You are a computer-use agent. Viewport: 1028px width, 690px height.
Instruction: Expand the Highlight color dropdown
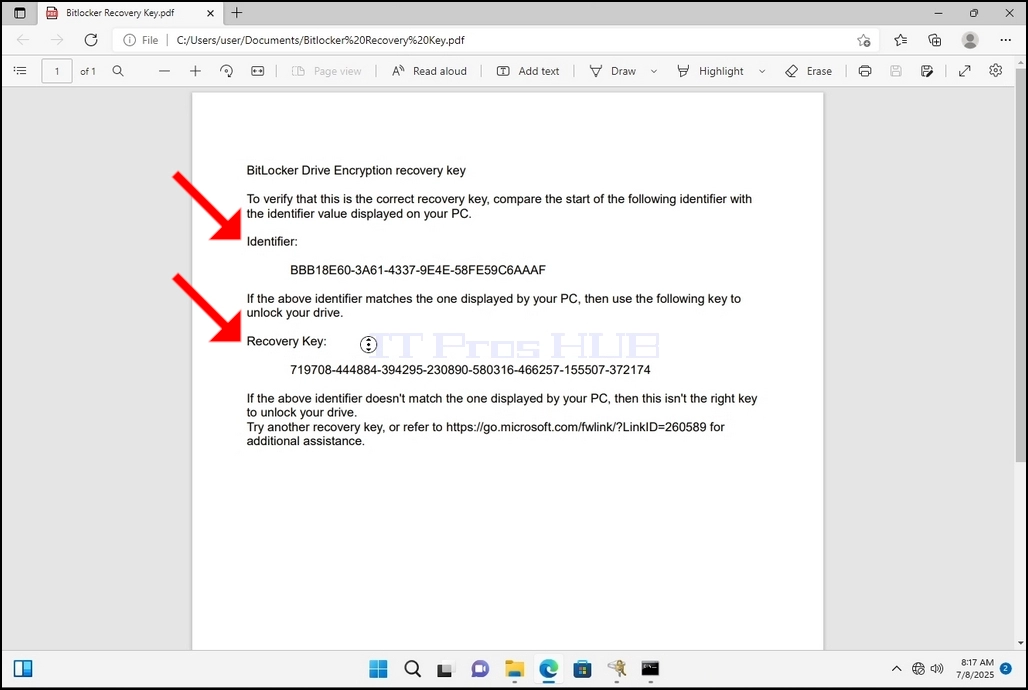pos(762,71)
